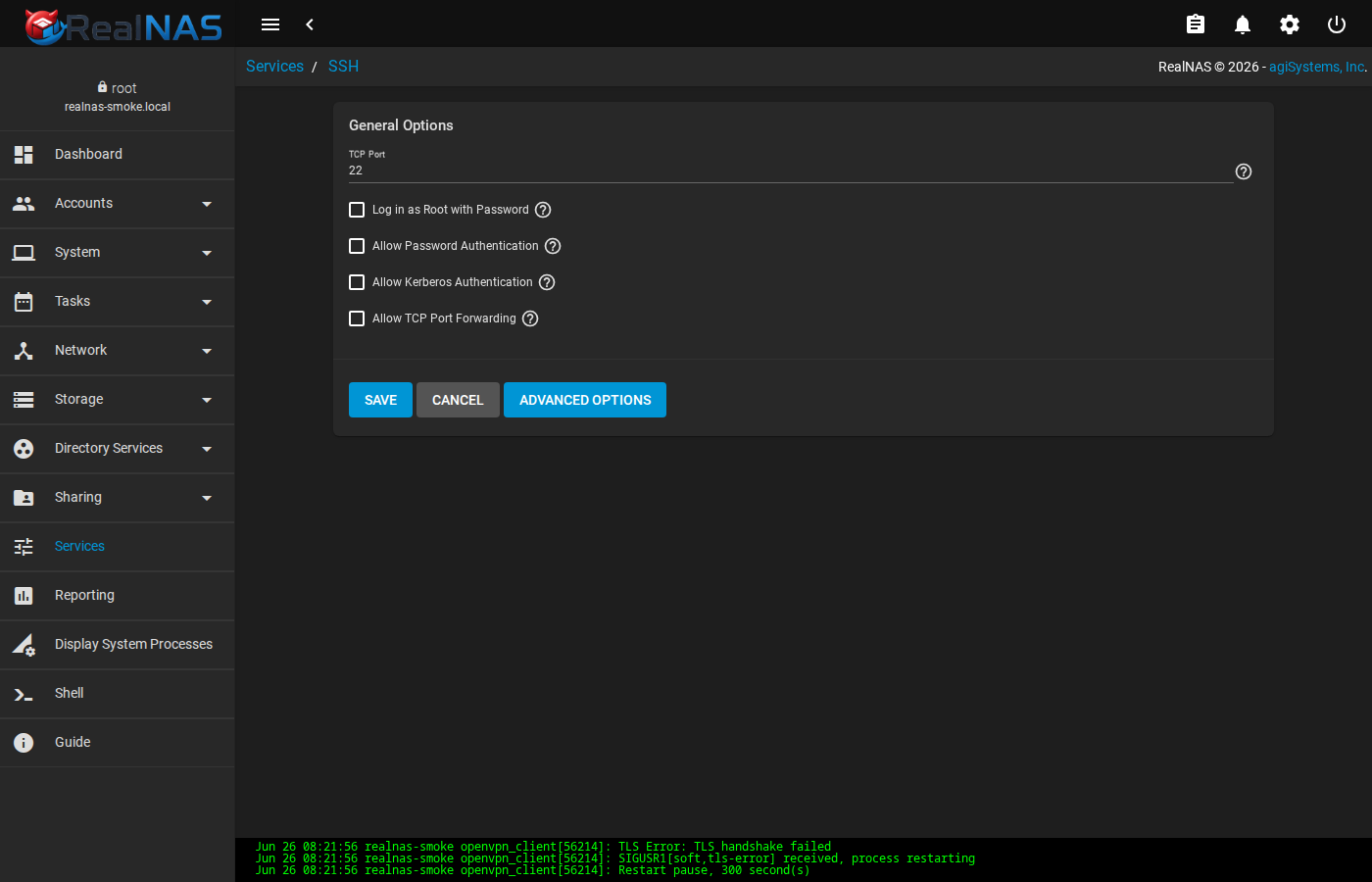Expand the Network menu arrow

click(207, 351)
